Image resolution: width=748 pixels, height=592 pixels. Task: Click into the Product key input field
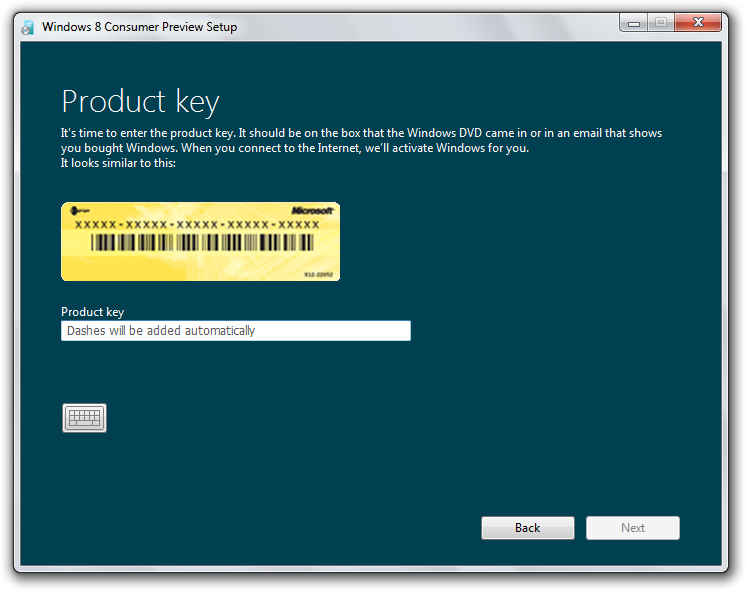click(x=236, y=331)
